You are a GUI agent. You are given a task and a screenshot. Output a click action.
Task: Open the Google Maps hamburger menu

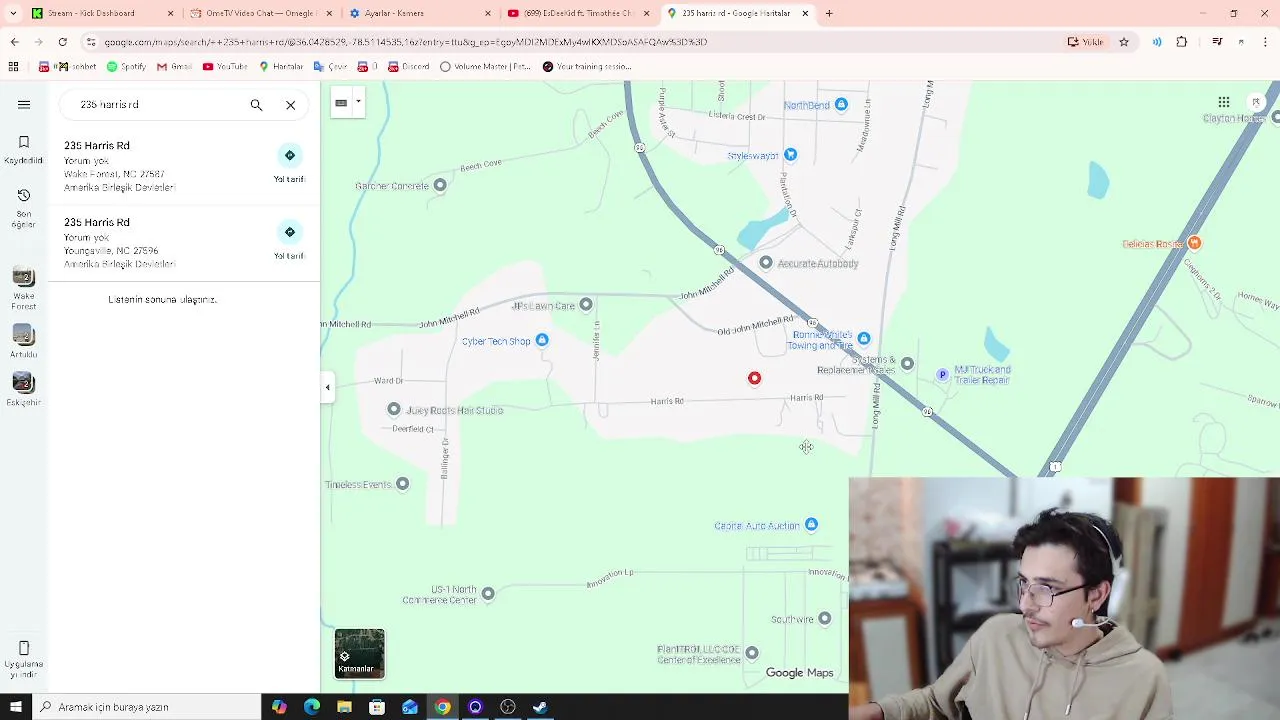tap(24, 104)
